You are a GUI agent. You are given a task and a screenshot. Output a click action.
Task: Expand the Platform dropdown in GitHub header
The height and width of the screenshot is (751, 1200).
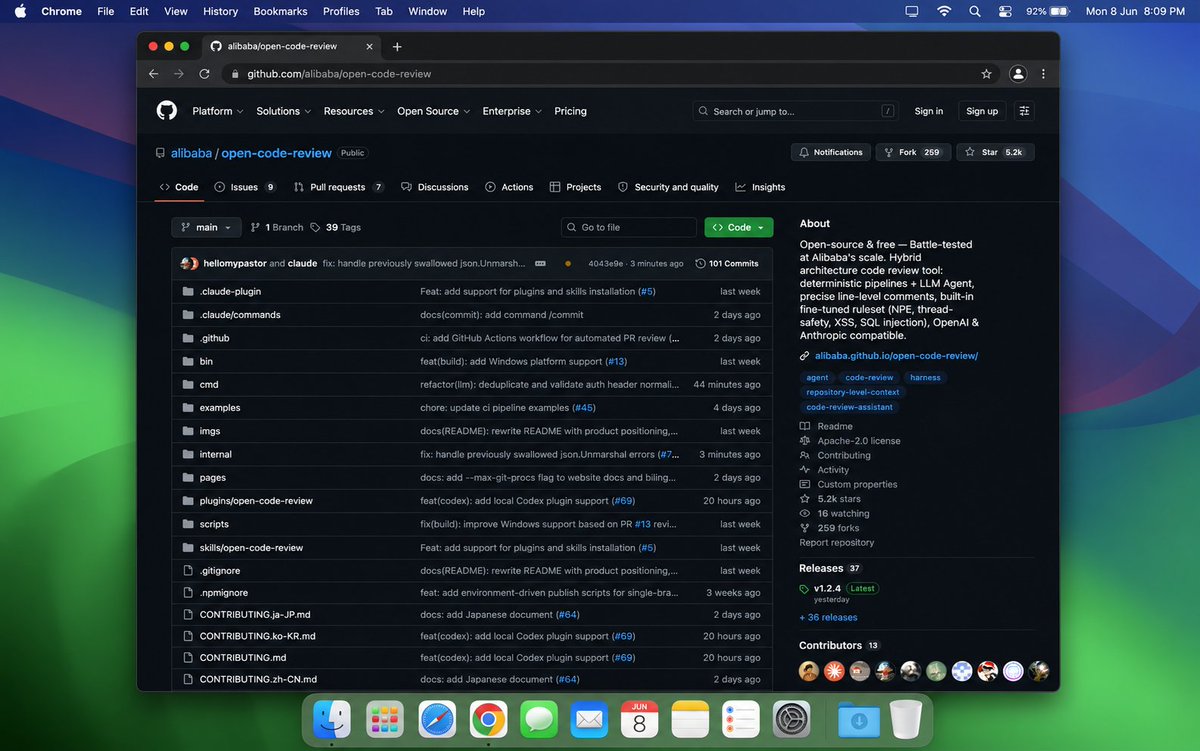(x=217, y=111)
